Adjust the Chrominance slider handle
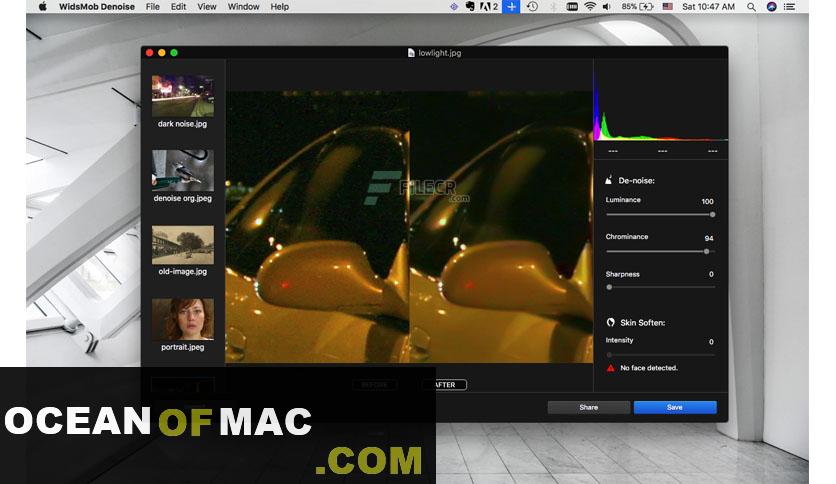Viewport: 836px width, 484px height. (706, 251)
